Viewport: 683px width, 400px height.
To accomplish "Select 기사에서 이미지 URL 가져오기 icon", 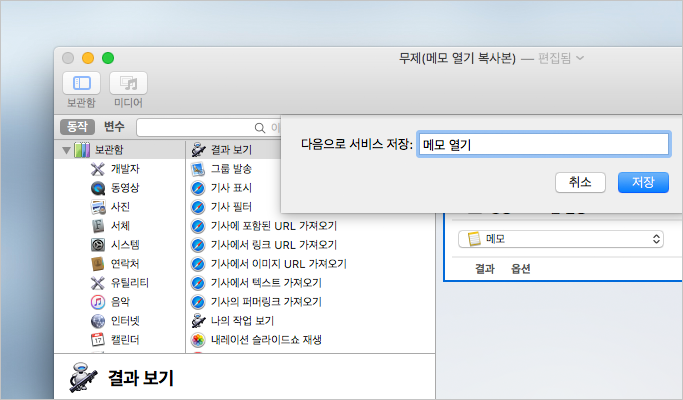I will [x=198, y=264].
